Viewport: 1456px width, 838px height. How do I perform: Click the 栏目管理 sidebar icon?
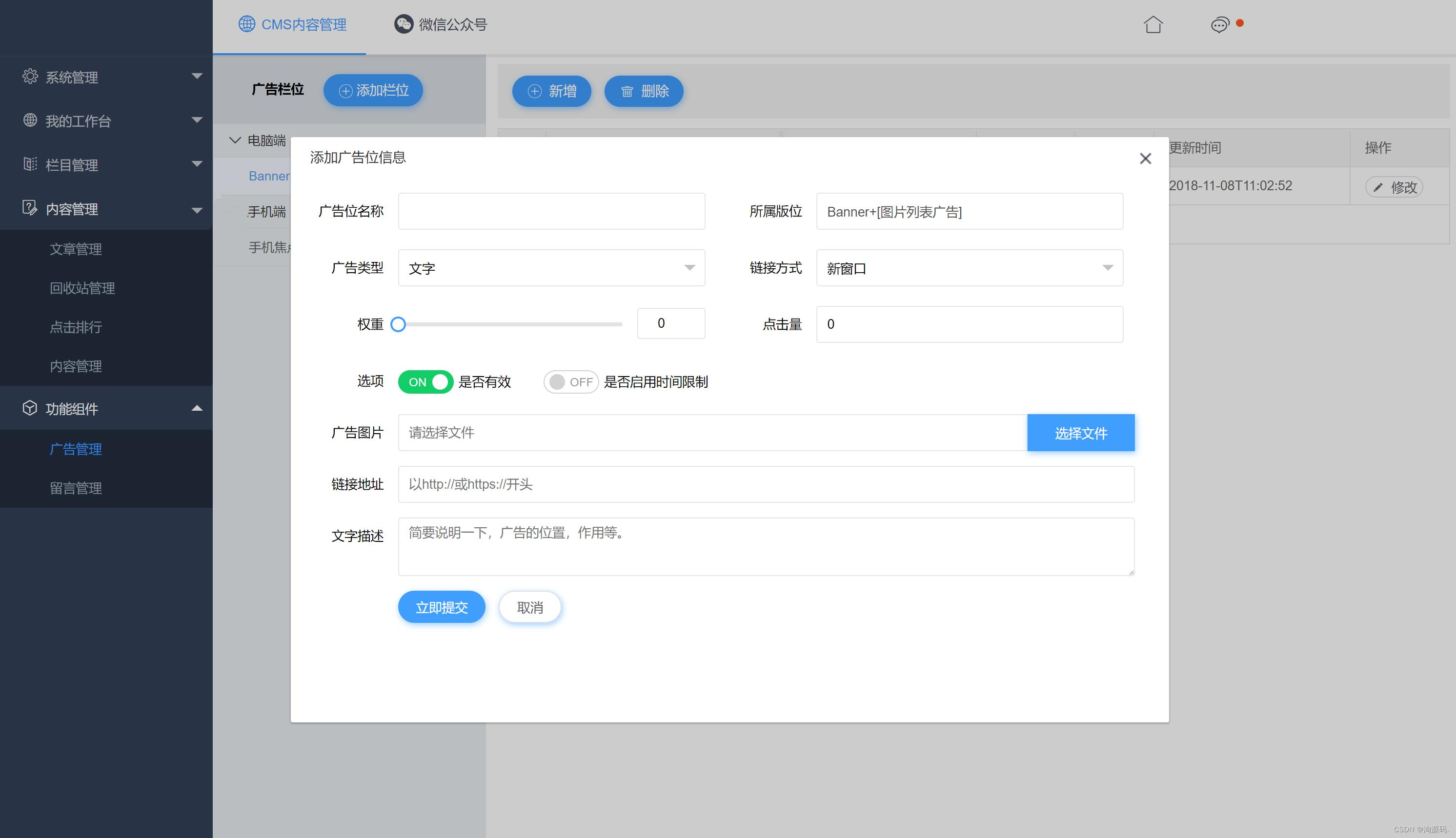point(30,164)
